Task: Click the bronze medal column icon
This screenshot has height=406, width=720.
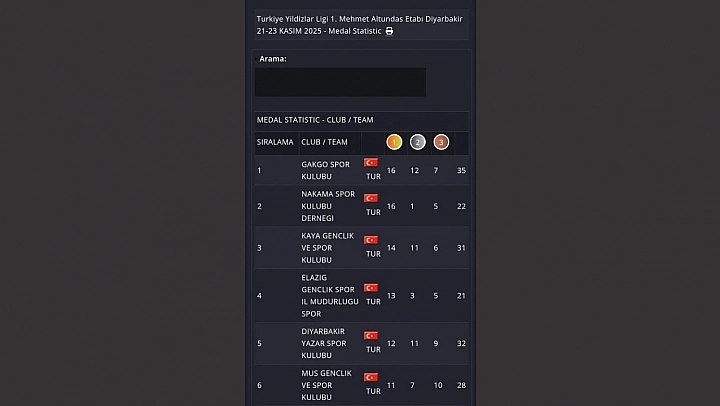Action: 441,142
